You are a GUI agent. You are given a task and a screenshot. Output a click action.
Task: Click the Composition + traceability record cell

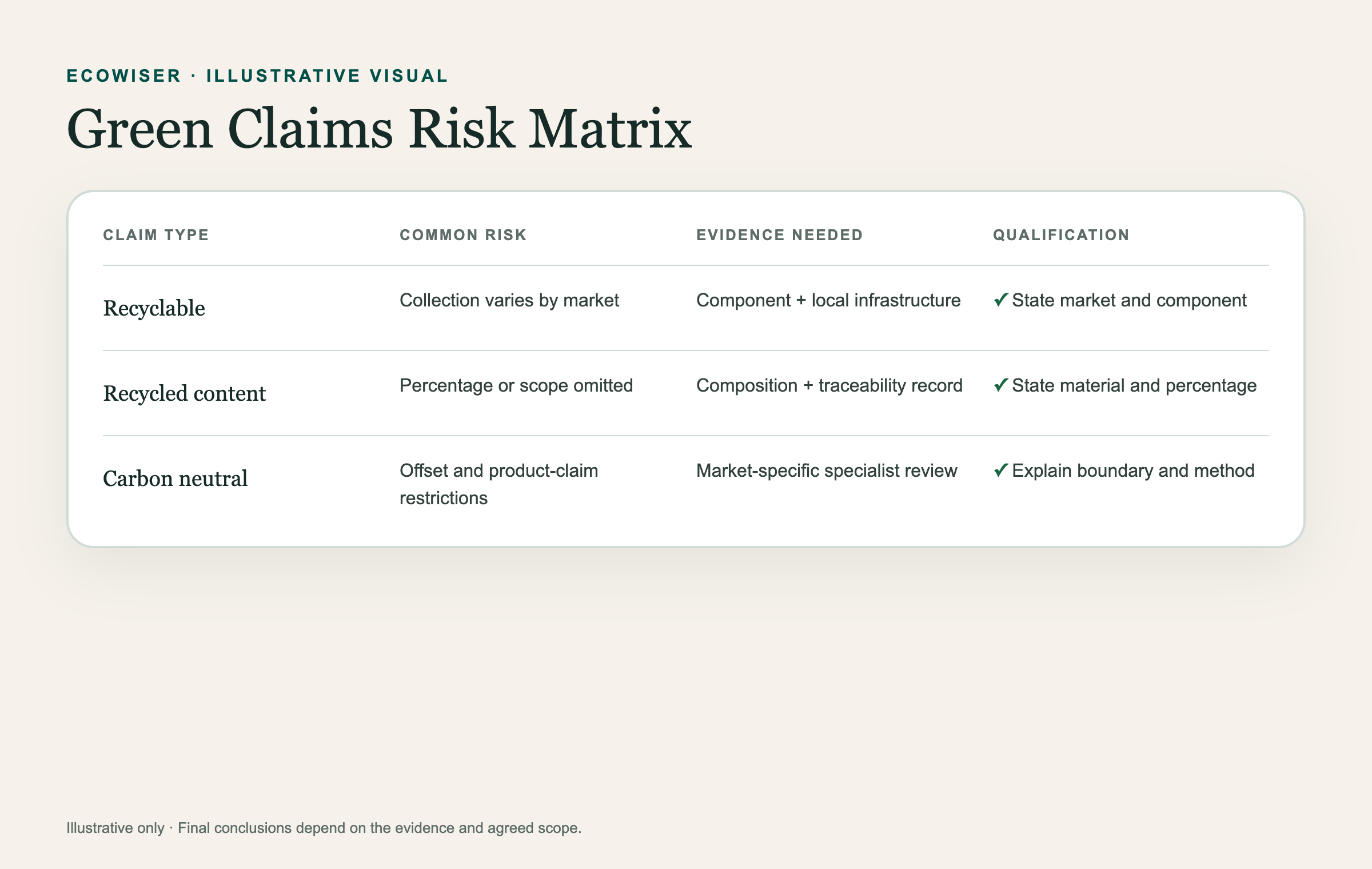click(x=829, y=386)
